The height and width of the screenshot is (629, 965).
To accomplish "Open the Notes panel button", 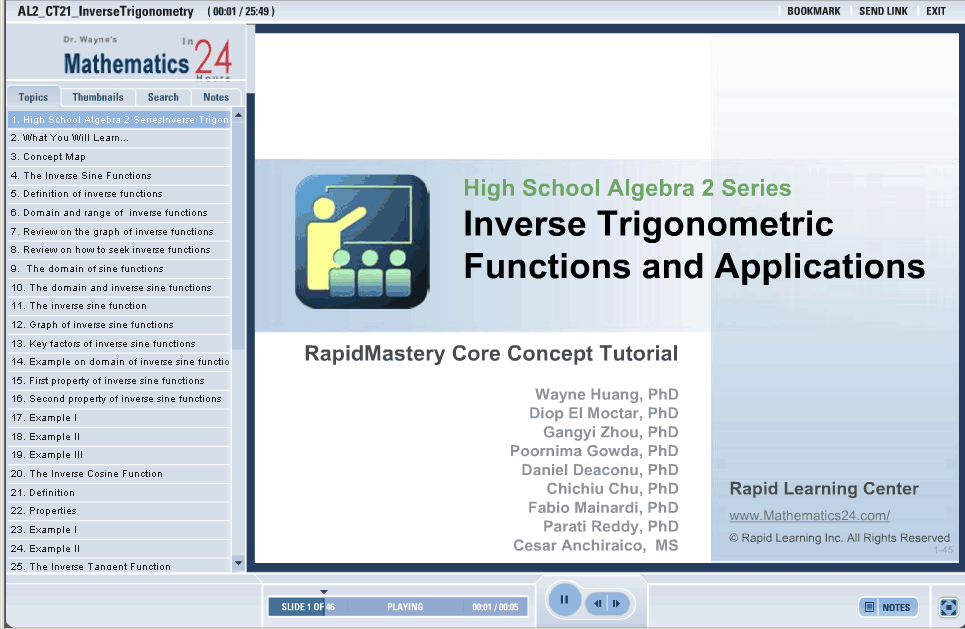I will [888, 607].
